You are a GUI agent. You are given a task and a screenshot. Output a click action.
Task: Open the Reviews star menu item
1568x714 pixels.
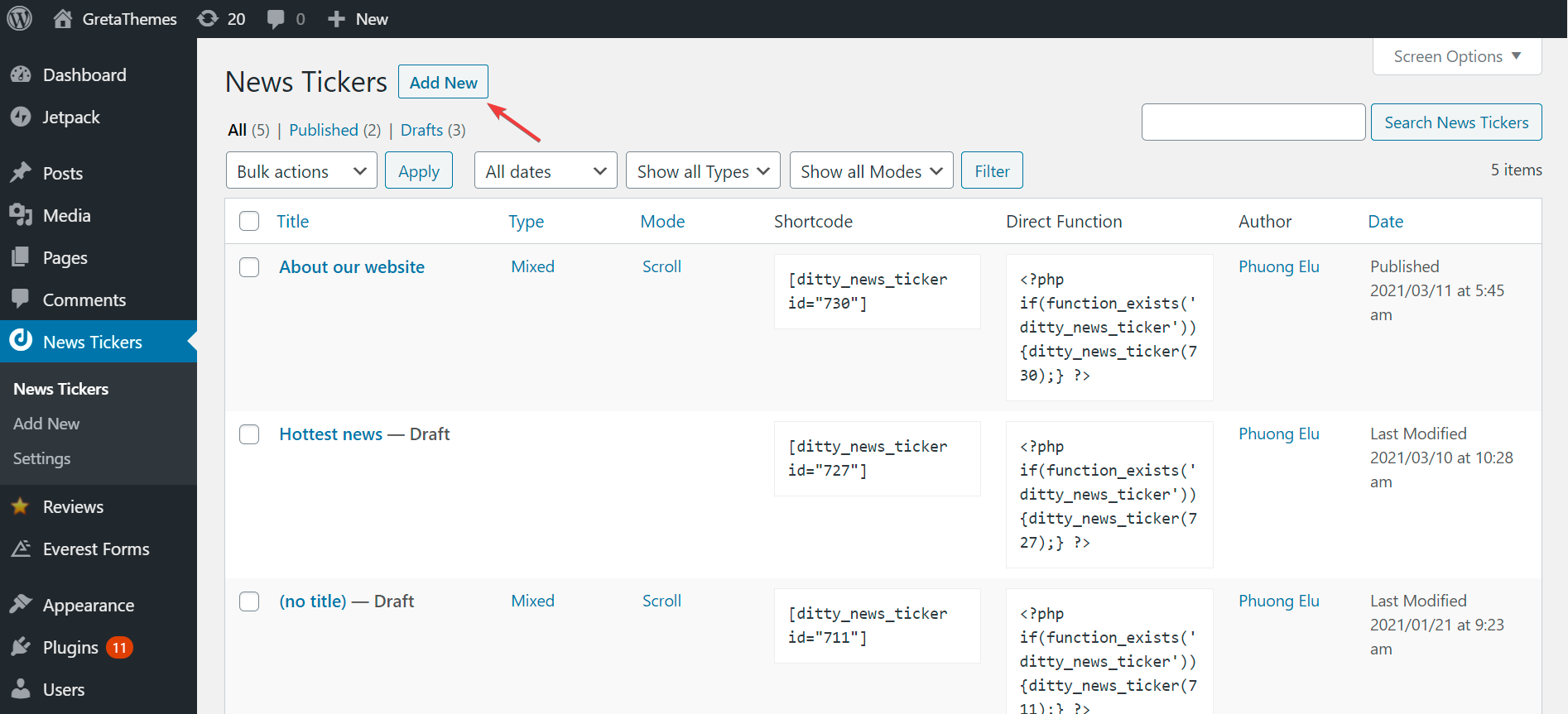[x=73, y=506]
